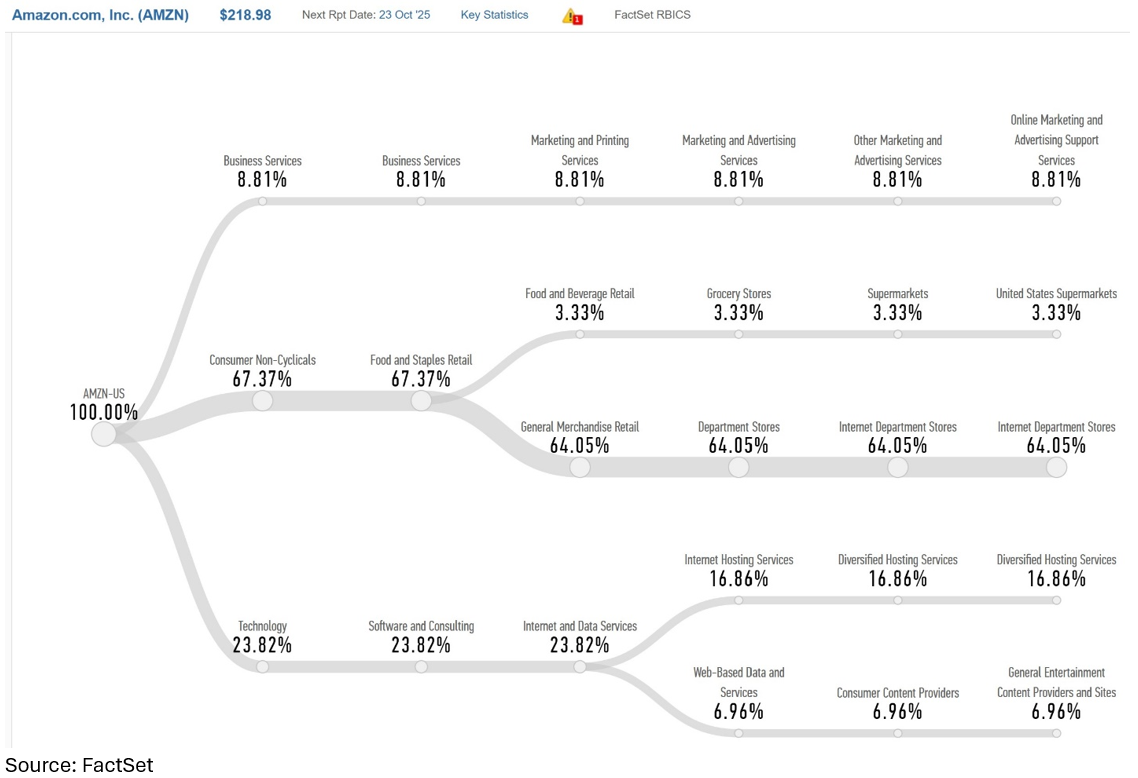Select the Consumer Content Providers 6.96% node

[x=898, y=733]
